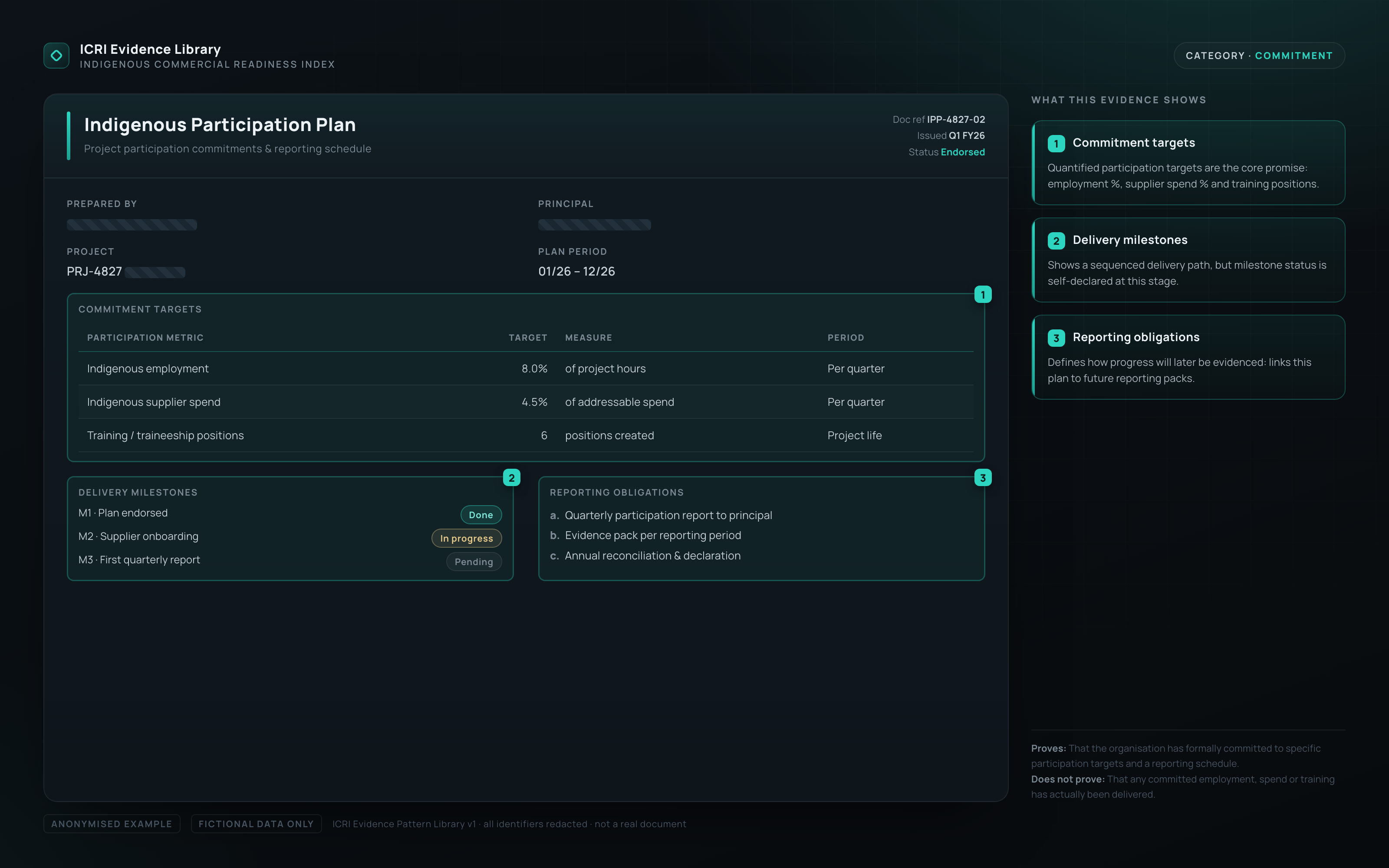This screenshot has height=868, width=1389.
Task: Select the Indigenous employment row
Action: pyautogui.click(x=526, y=368)
